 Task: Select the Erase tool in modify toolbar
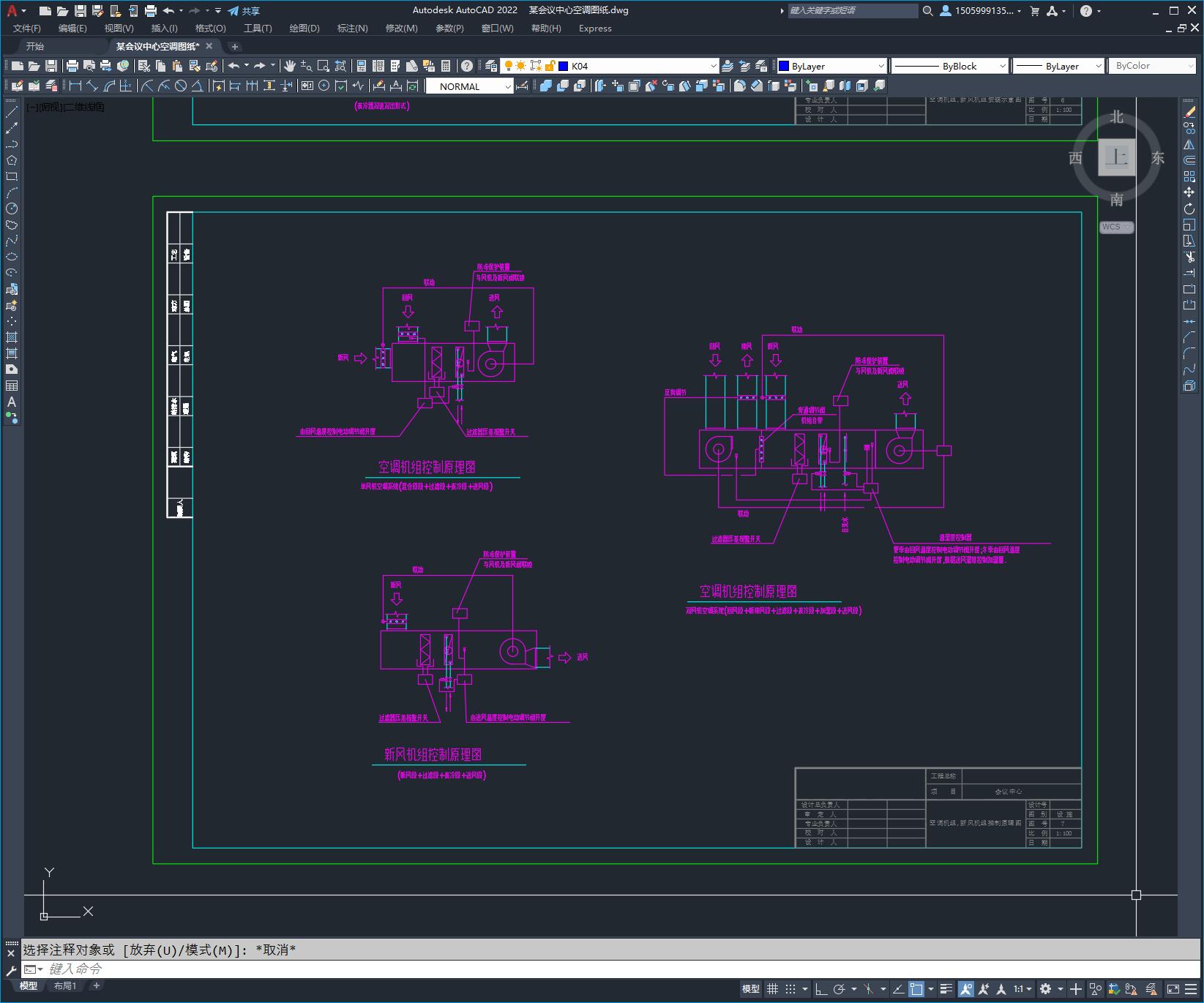[1189, 112]
